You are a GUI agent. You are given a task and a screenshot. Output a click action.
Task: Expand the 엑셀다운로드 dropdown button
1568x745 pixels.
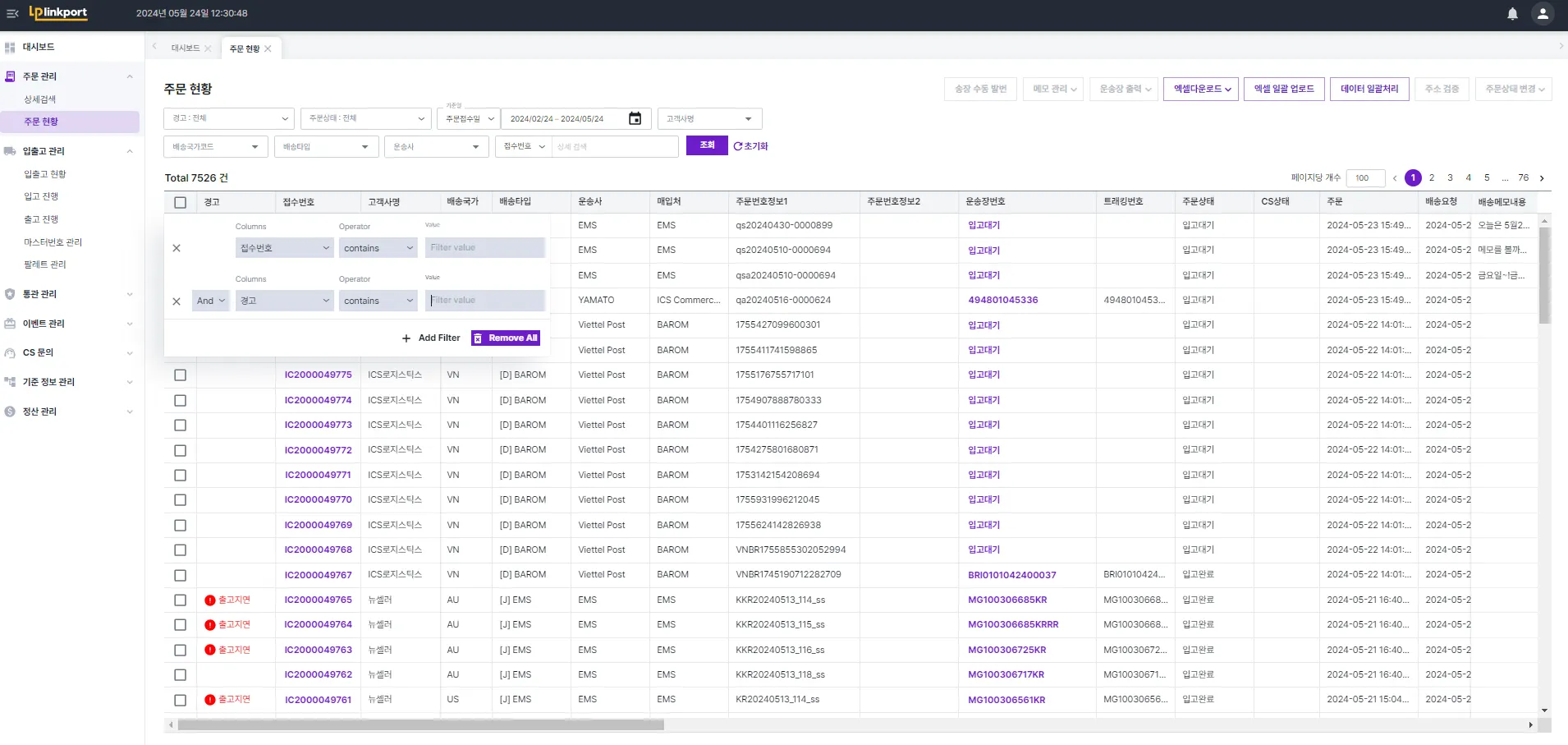[1200, 89]
